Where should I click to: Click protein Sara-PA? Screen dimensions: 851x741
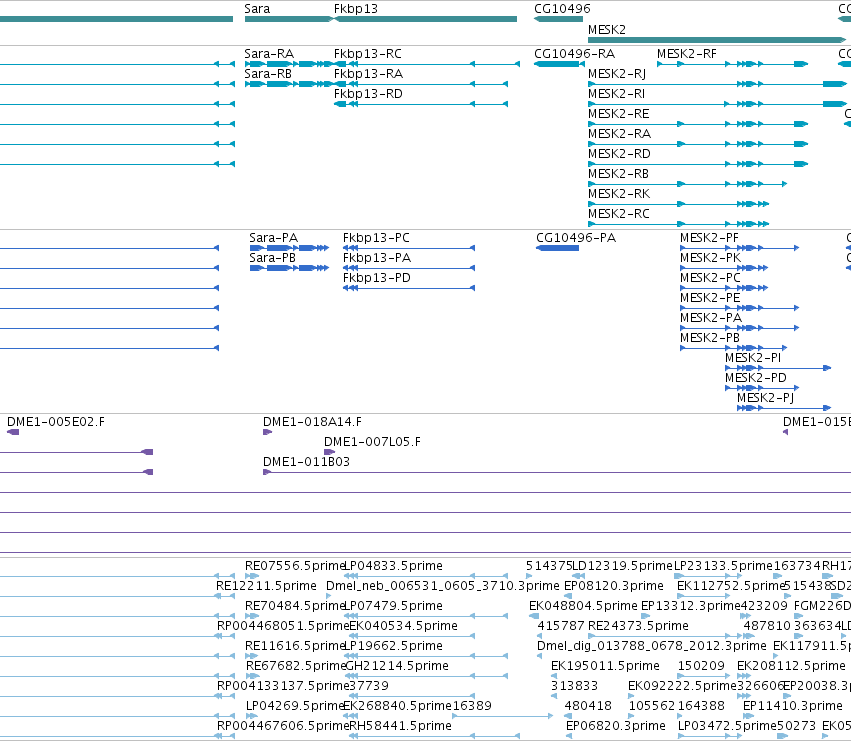[274, 238]
